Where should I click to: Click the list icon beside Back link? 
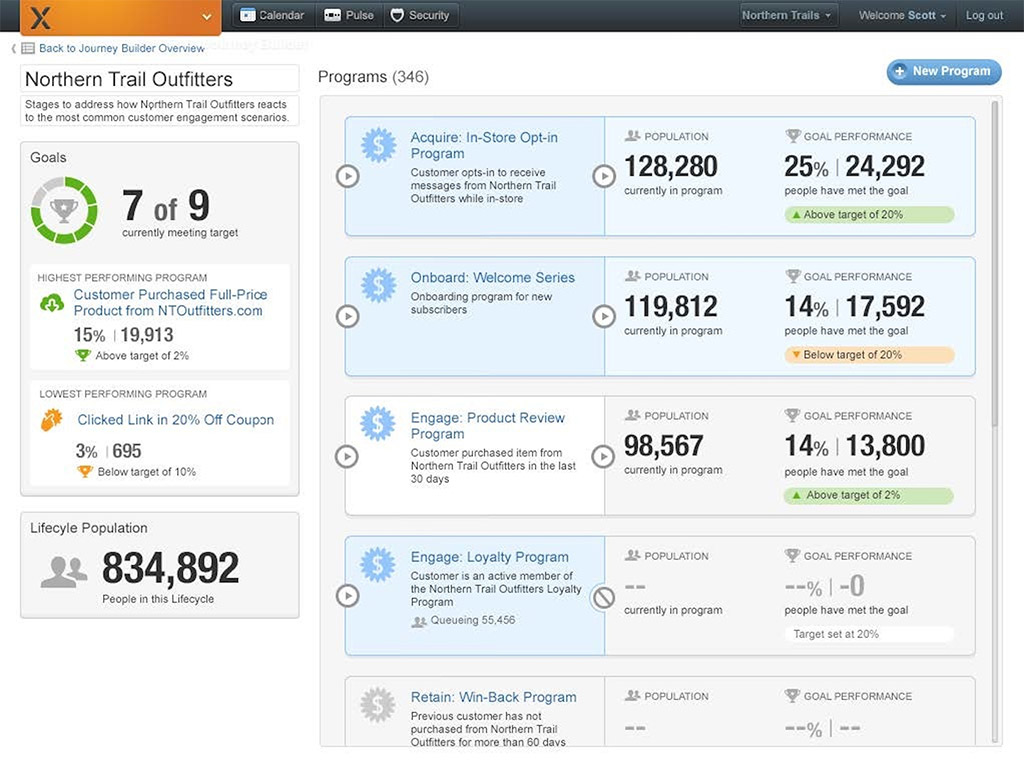click(x=28, y=48)
